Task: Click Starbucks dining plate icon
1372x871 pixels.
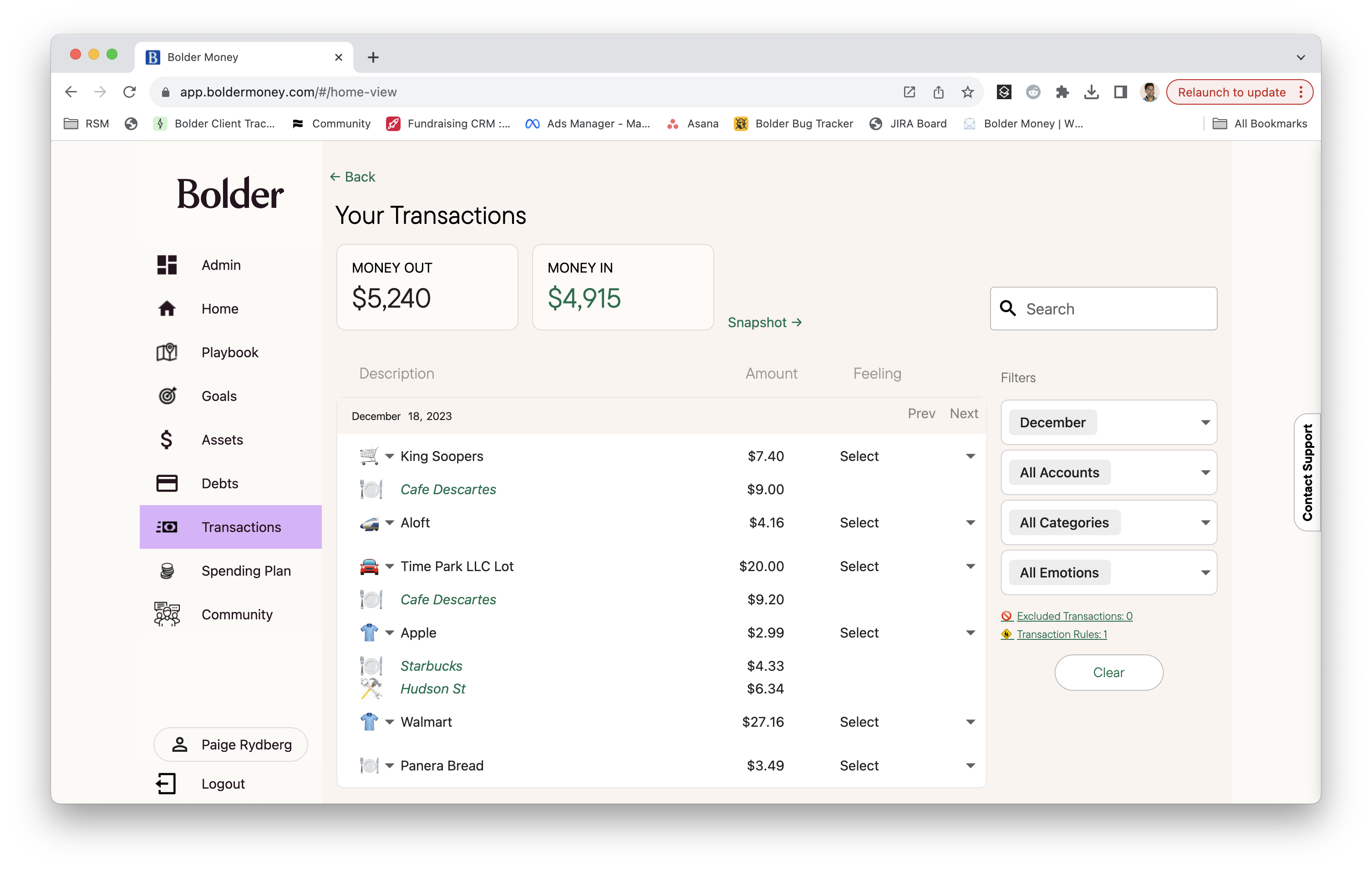Action: (x=371, y=666)
